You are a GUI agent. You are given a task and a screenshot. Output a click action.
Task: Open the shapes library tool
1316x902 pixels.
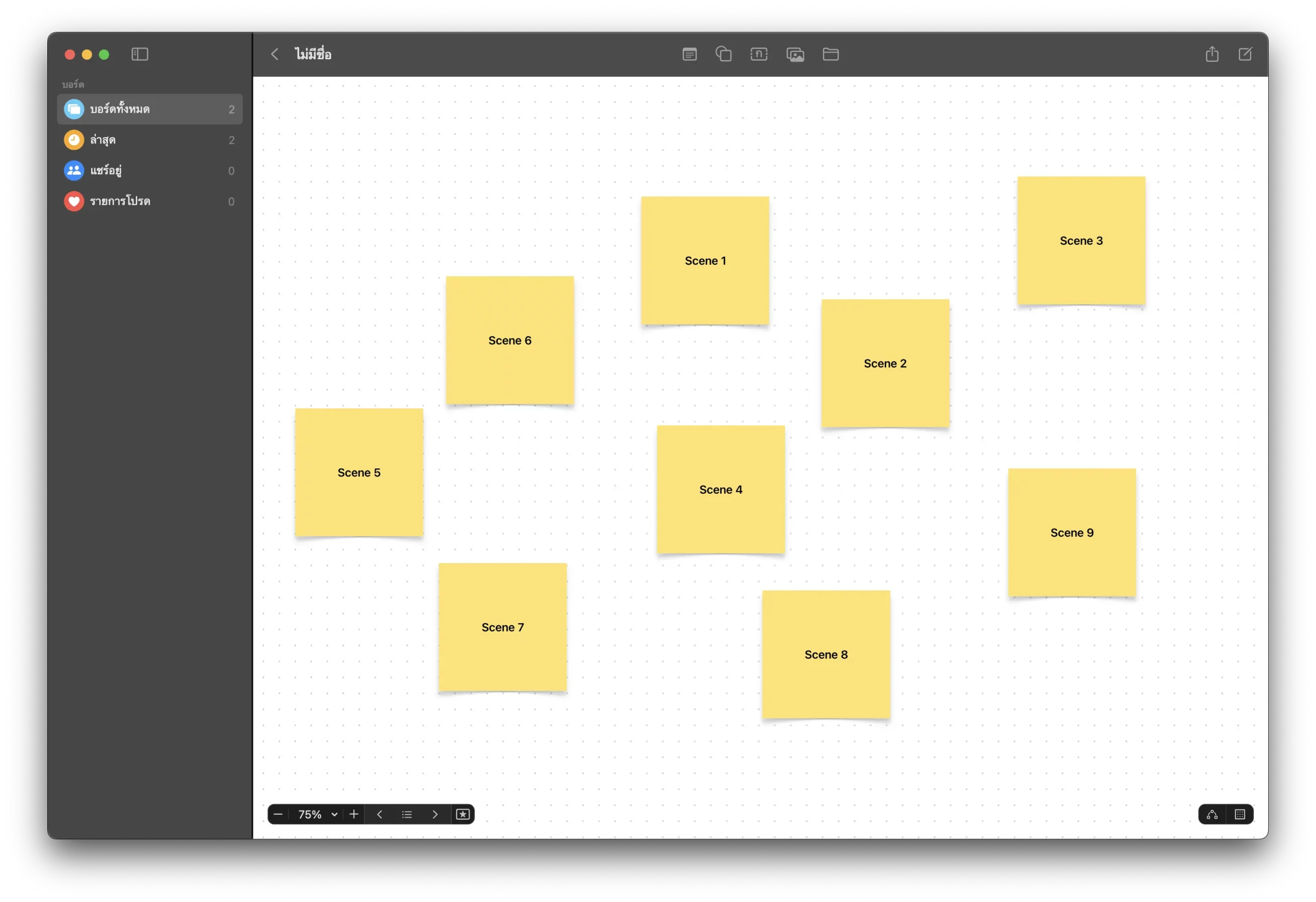click(723, 55)
